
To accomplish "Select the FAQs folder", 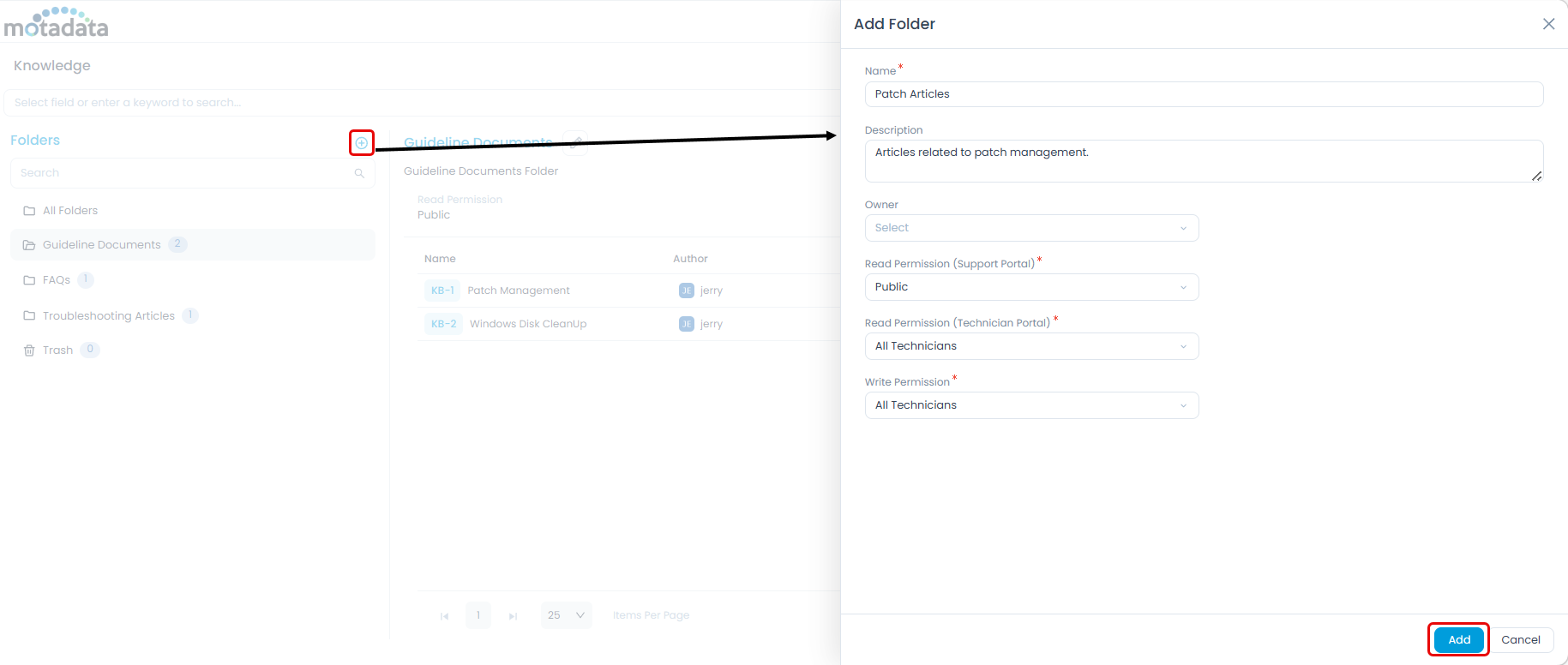I will (57, 280).
